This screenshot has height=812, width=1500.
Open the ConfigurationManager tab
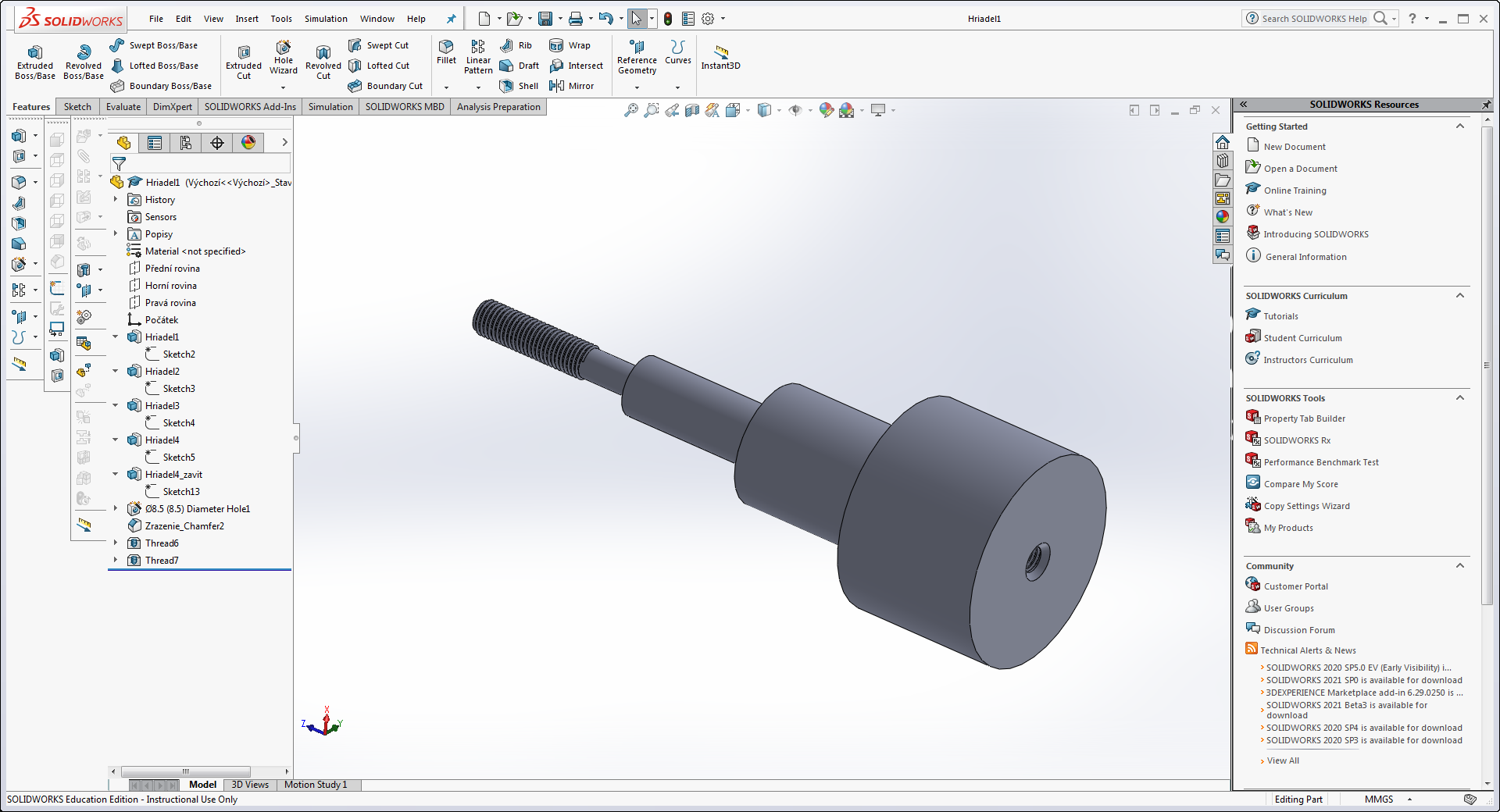pyautogui.click(x=186, y=142)
